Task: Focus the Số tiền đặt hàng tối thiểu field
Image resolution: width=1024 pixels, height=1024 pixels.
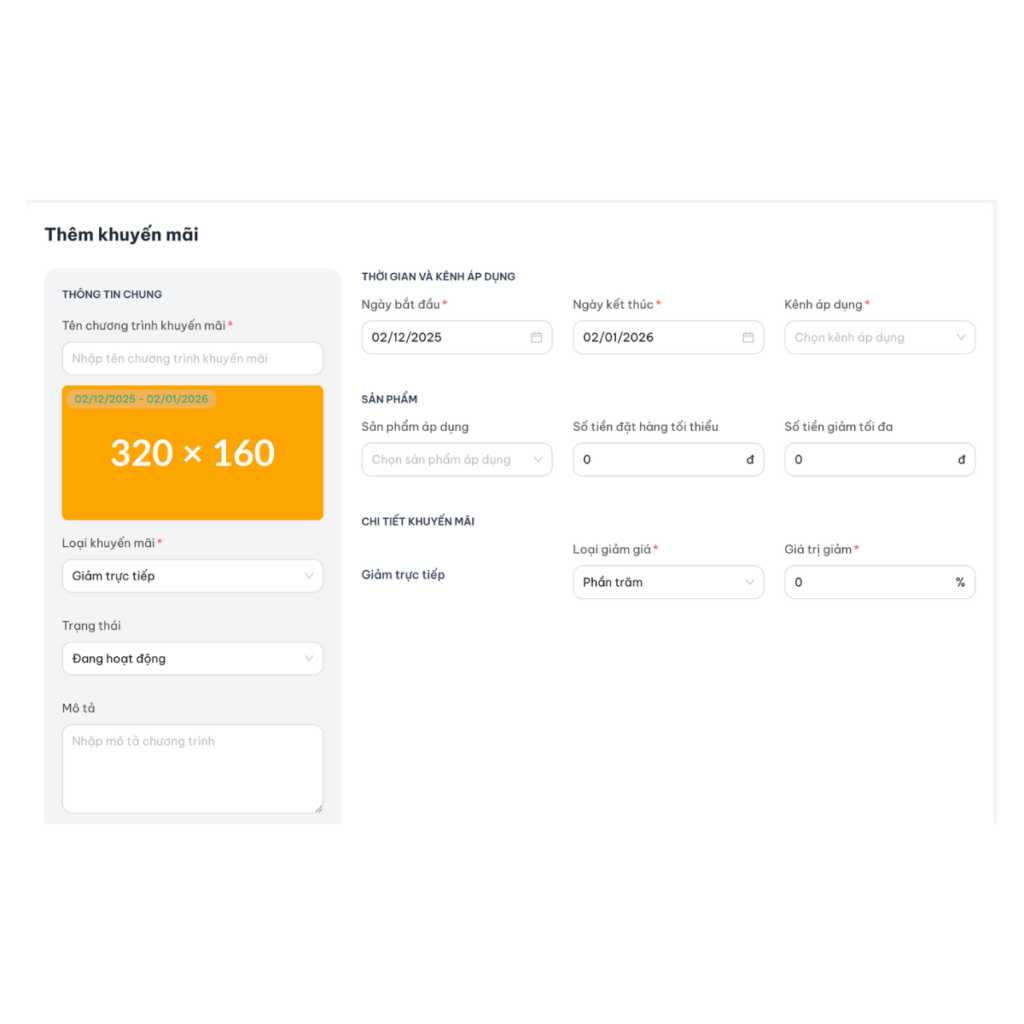Action: click(x=660, y=460)
